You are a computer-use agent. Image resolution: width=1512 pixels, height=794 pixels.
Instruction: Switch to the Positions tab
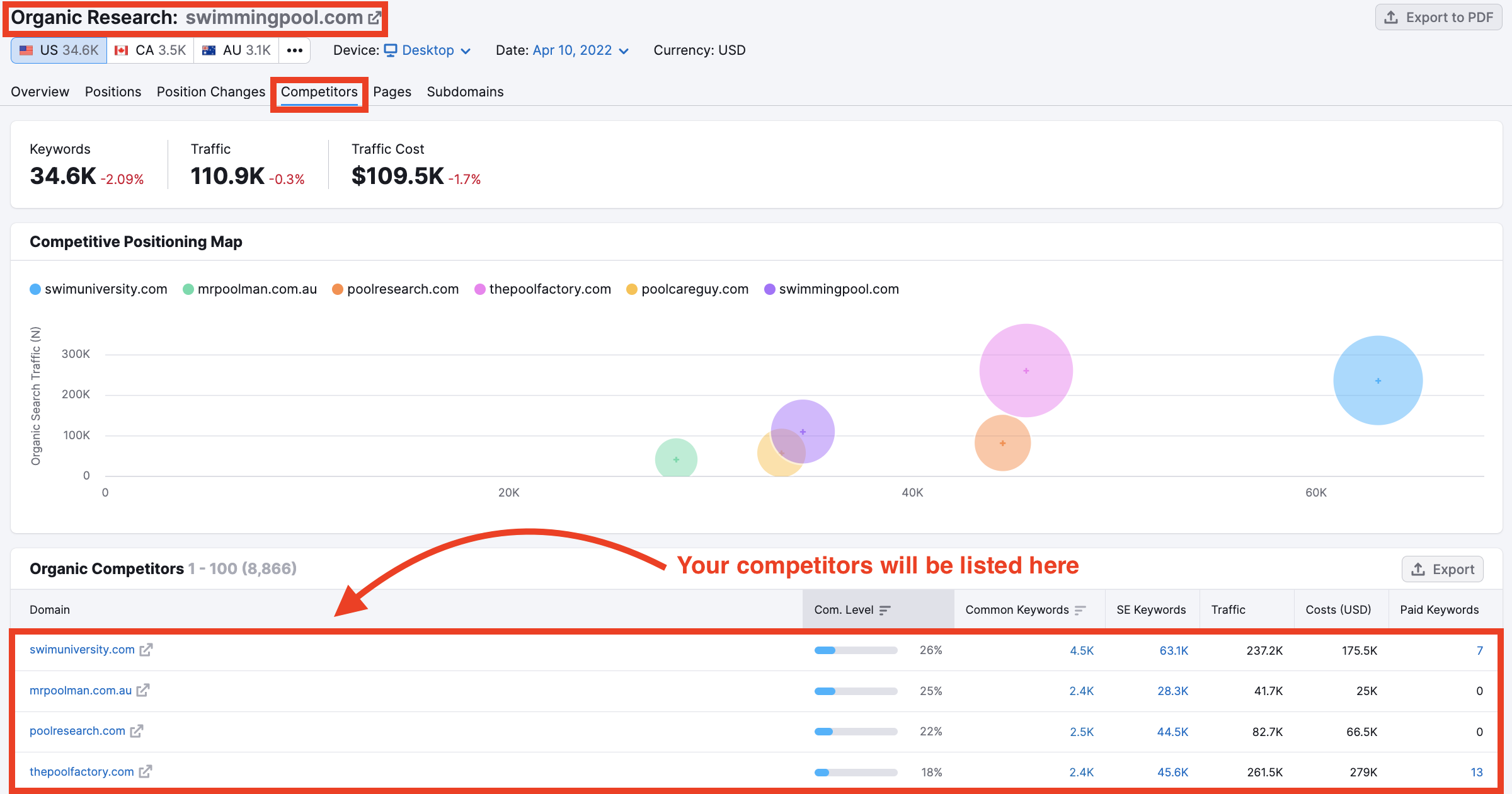113,92
